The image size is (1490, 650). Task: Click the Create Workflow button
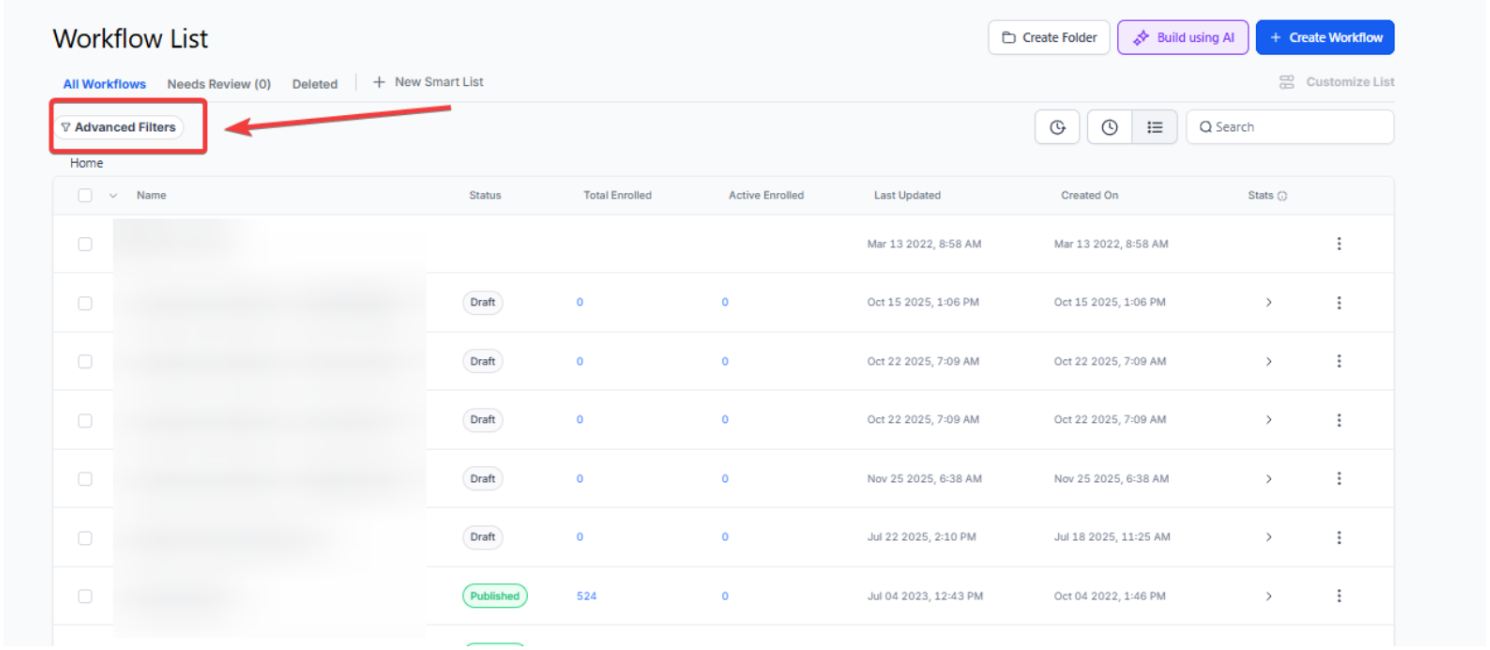pyautogui.click(x=1324, y=38)
